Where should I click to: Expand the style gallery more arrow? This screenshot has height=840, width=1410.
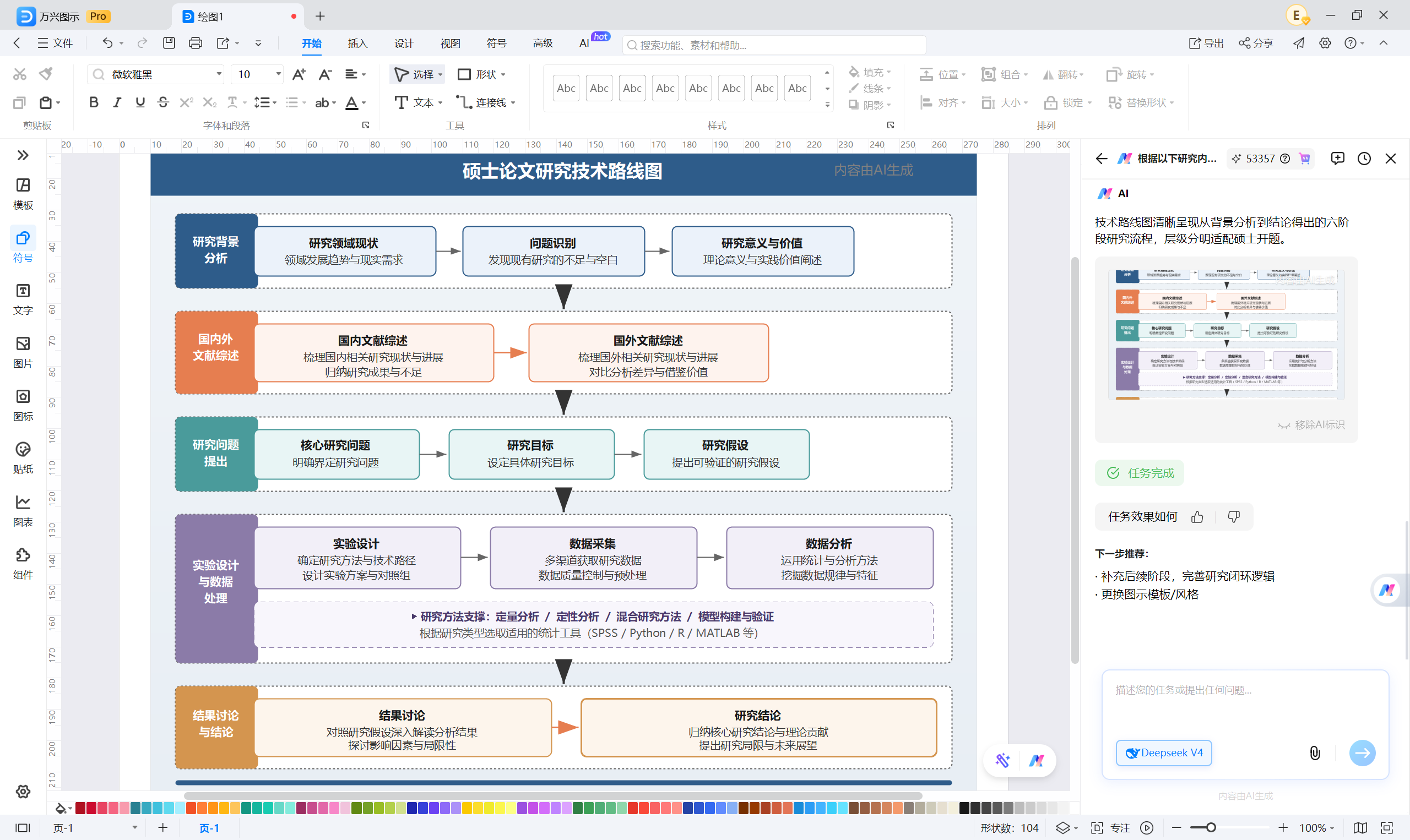(827, 105)
